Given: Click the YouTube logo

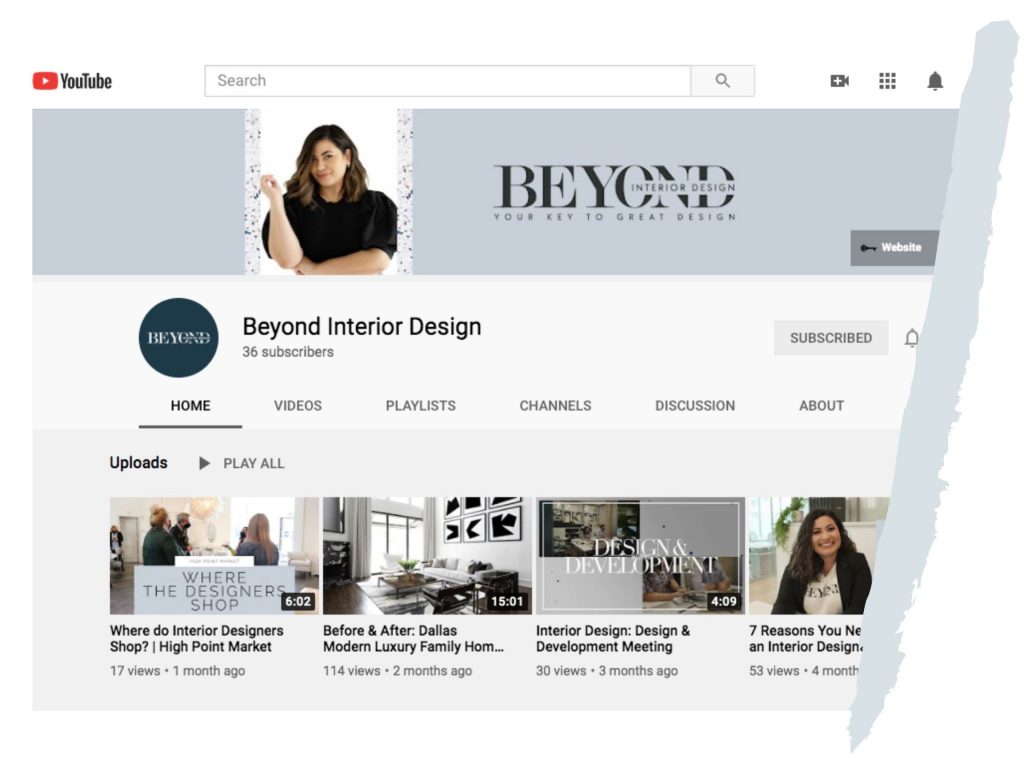Looking at the screenshot, I should pyautogui.click(x=72, y=81).
